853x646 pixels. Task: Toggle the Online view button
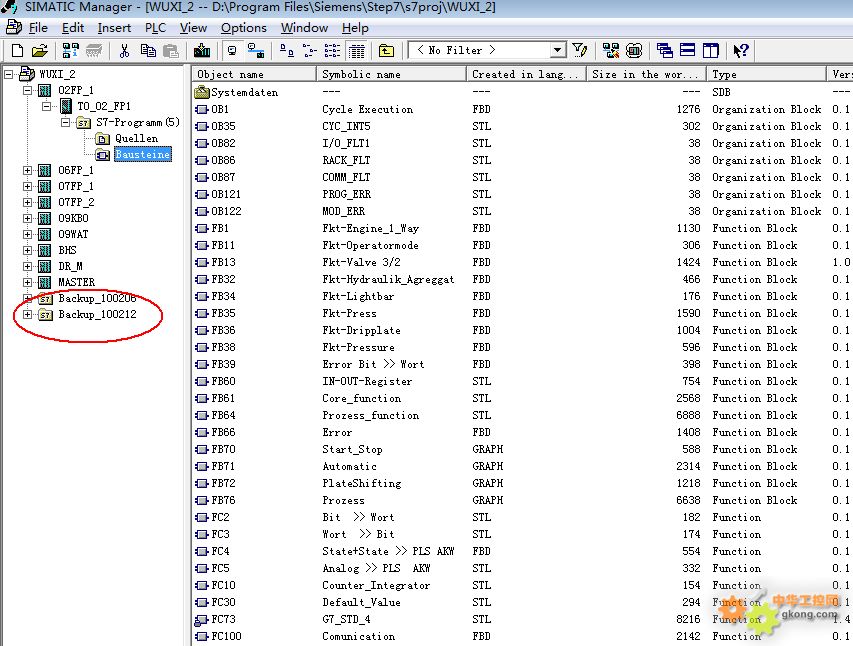pos(256,51)
